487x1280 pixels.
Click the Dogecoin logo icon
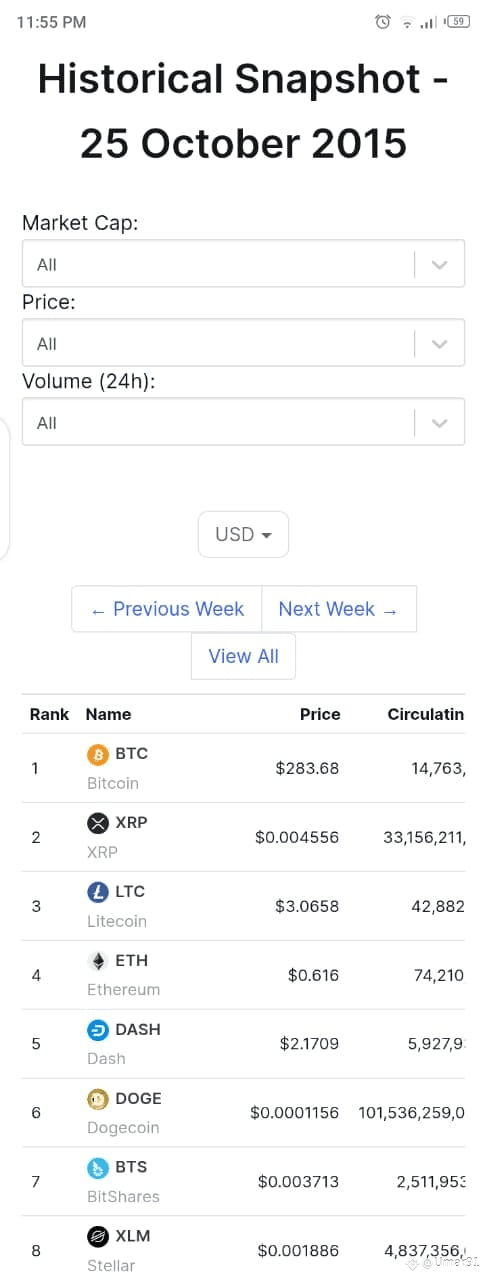click(98, 1099)
